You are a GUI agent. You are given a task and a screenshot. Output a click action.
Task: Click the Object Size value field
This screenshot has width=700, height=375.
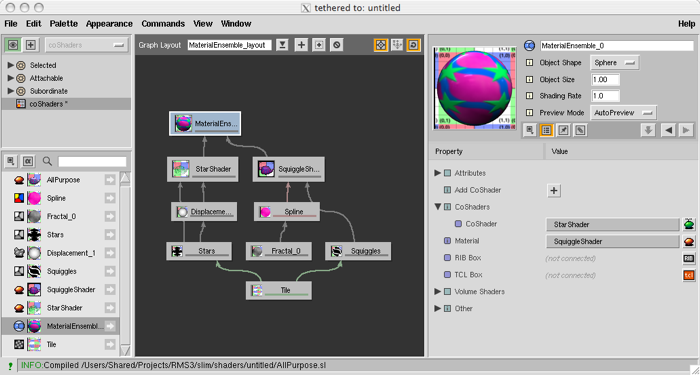pyautogui.click(x=605, y=79)
